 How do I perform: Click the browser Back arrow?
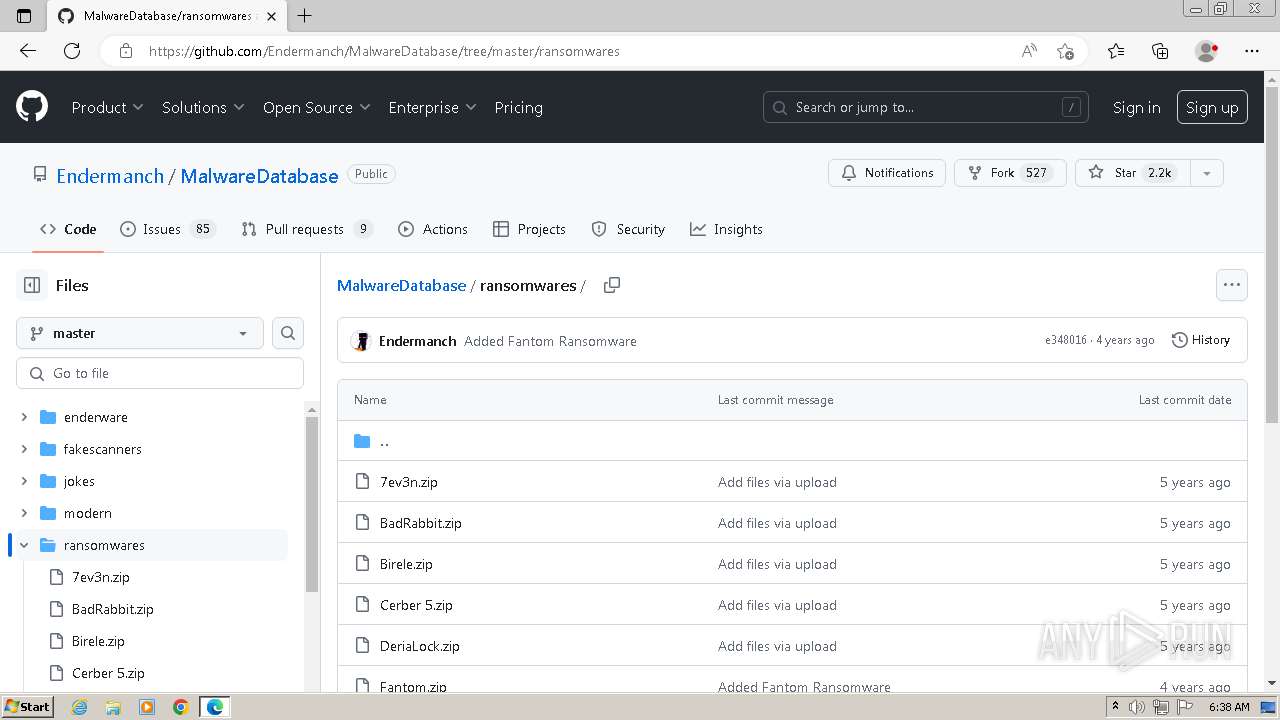click(28, 51)
